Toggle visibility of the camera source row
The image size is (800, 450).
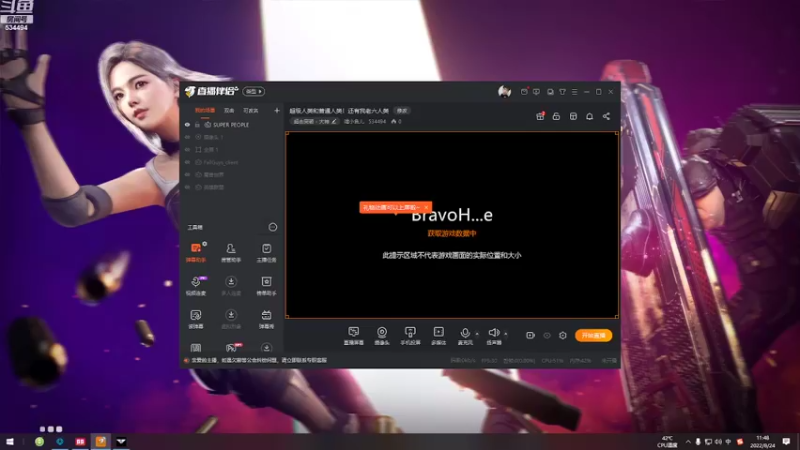coord(187,137)
